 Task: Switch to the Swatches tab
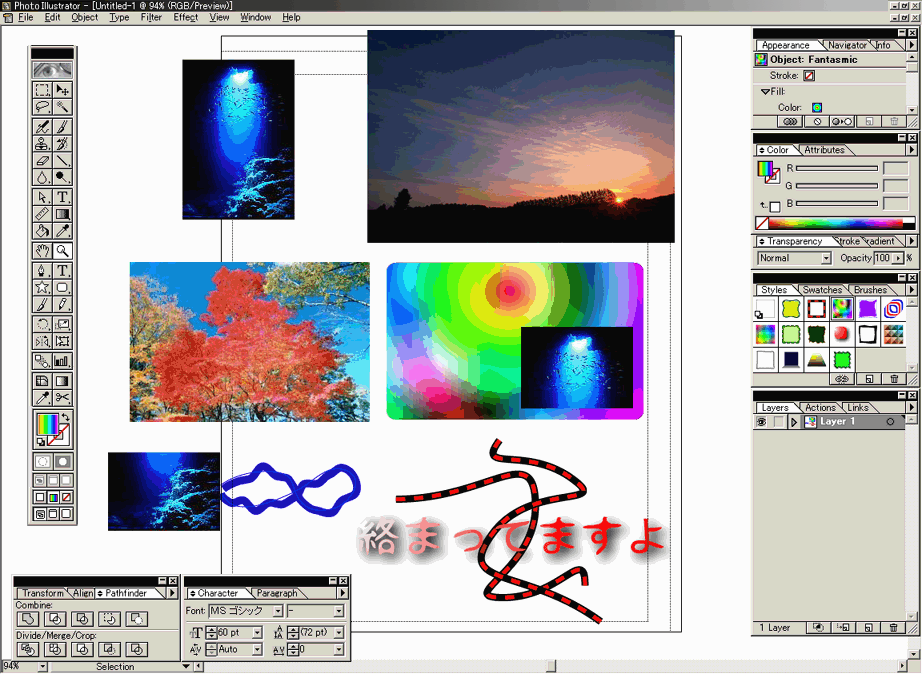[x=822, y=290]
